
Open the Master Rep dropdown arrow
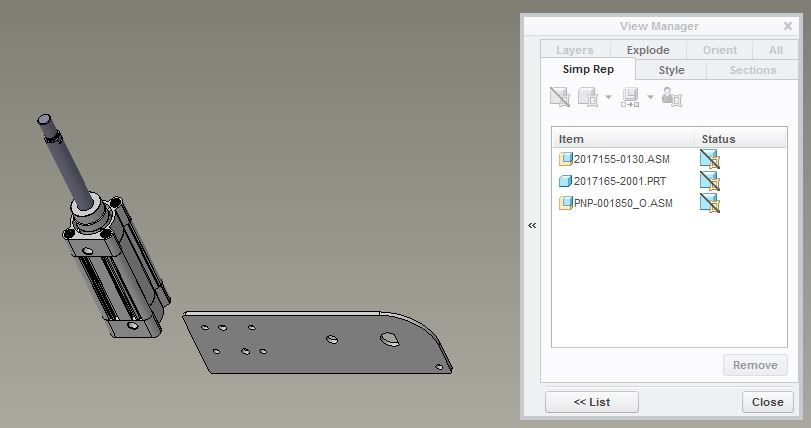coord(608,97)
